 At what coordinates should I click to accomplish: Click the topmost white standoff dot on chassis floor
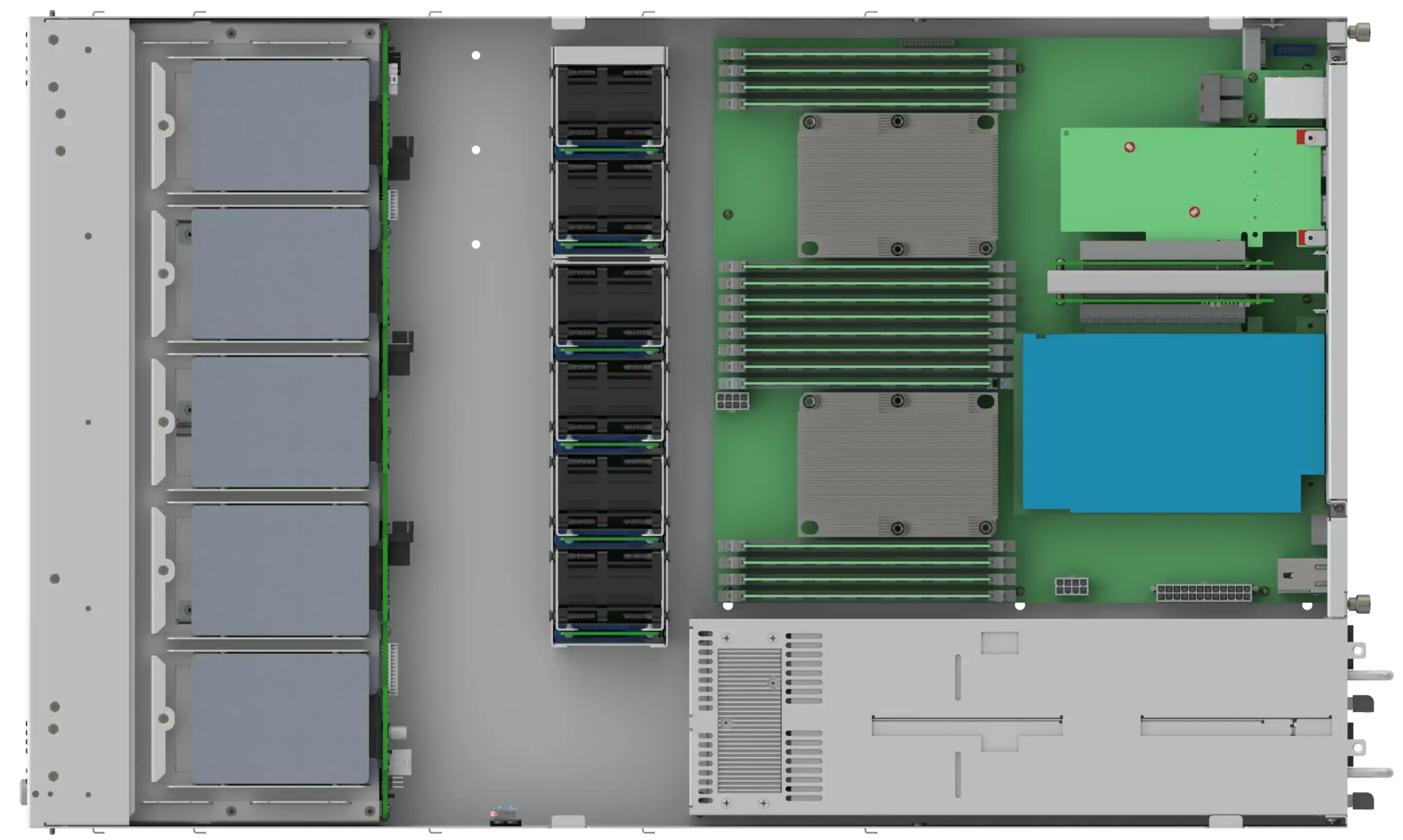point(476,56)
